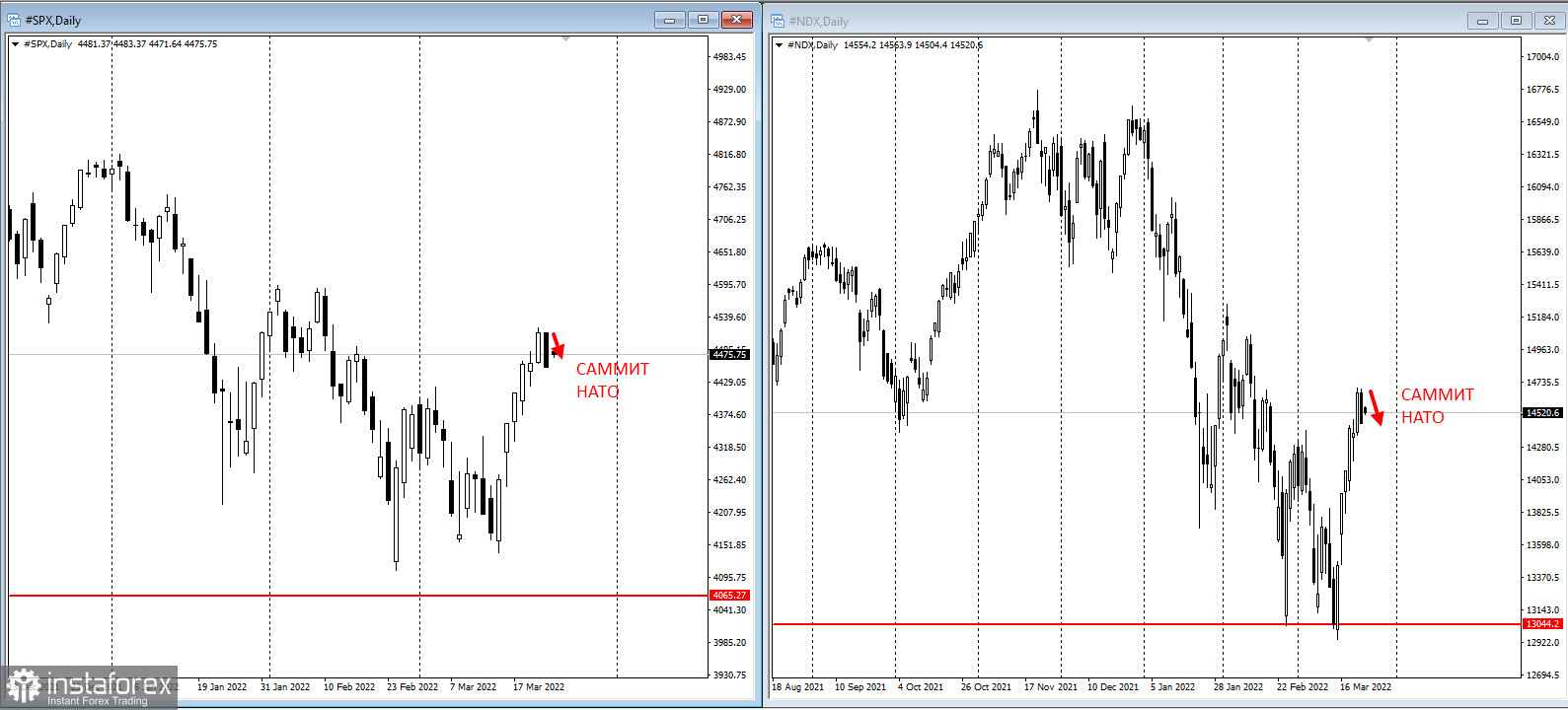Grab the chart shift triangle marker in the NDX chart
The height and width of the screenshot is (710, 1568).
[1369, 39]
